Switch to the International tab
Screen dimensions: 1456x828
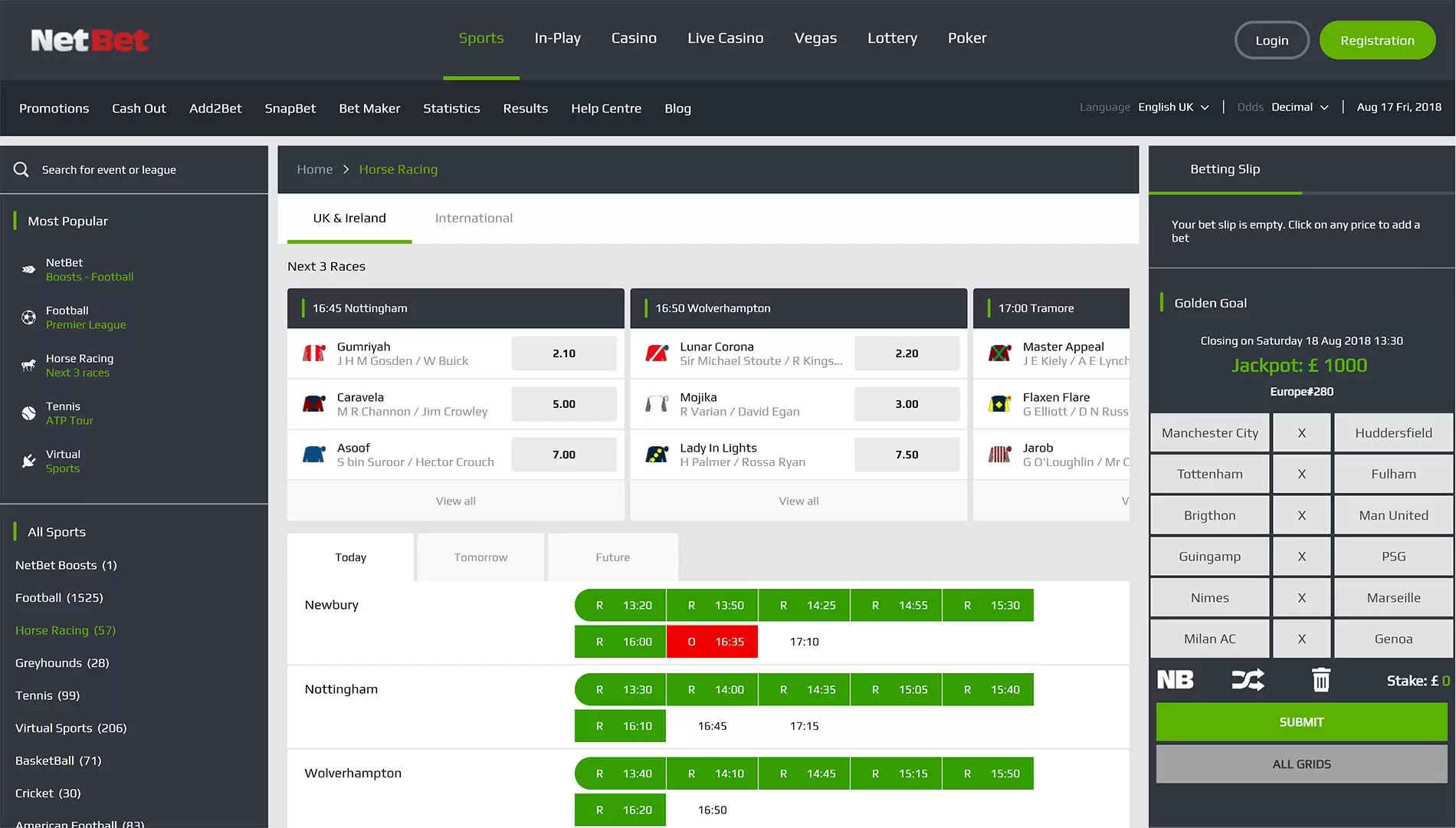pyautogui.click(x=474, y=219)
